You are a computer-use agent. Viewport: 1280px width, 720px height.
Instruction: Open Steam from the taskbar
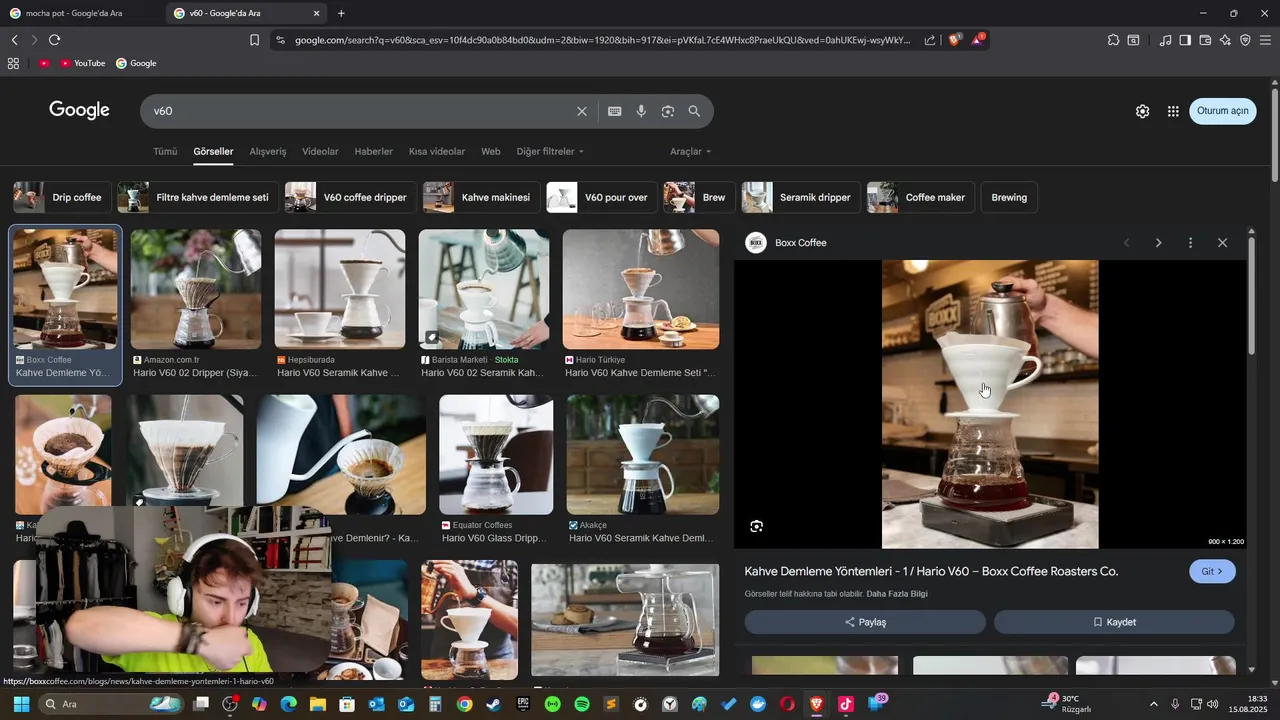click(493, 704)
